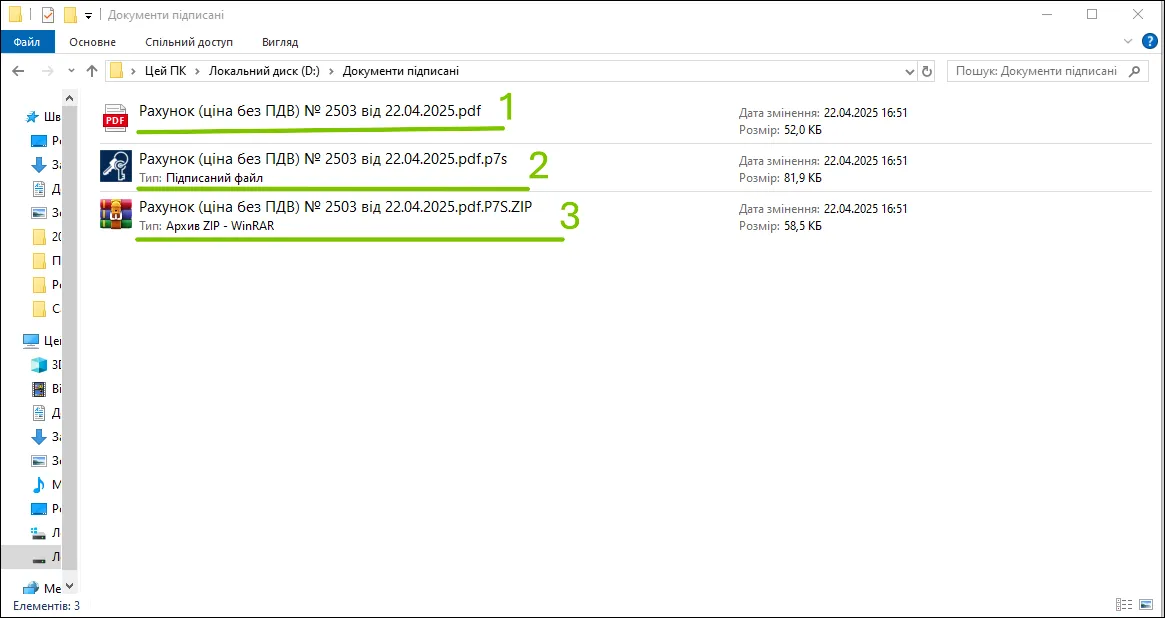Go up one level with the up arrow
The width and height of the screenshot is (1165, 618).
click(92, 71)
